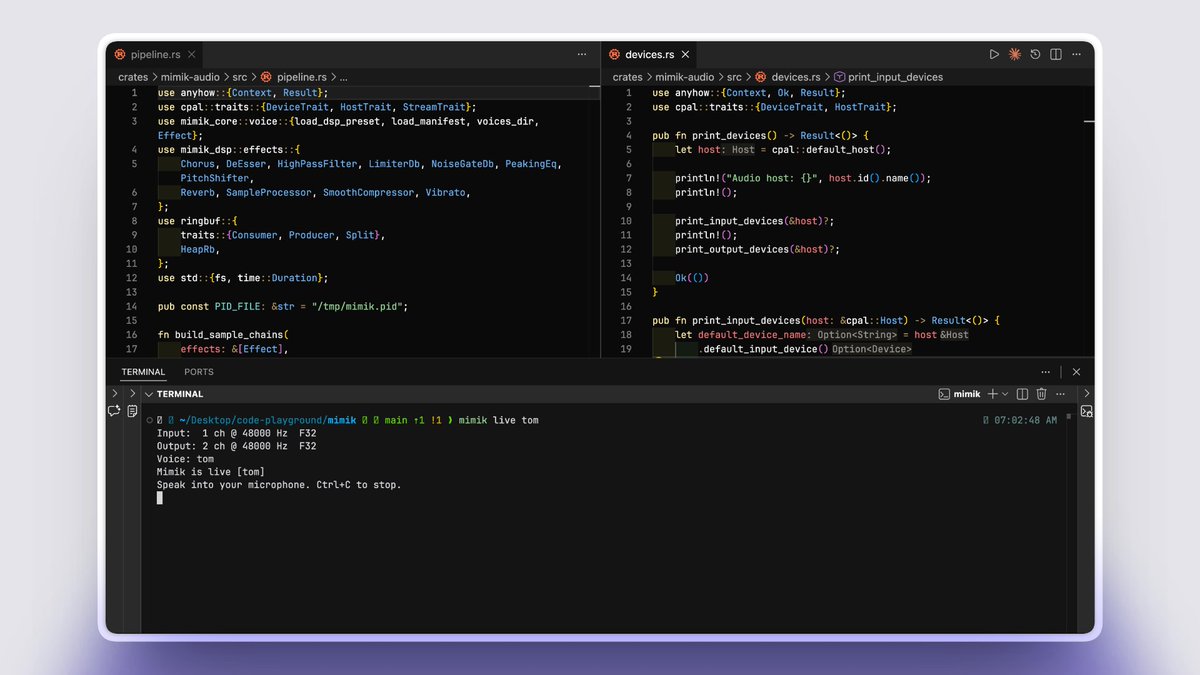Create a new terminal with plus icon
The image size is (1200, 675).
click(993, 394)
